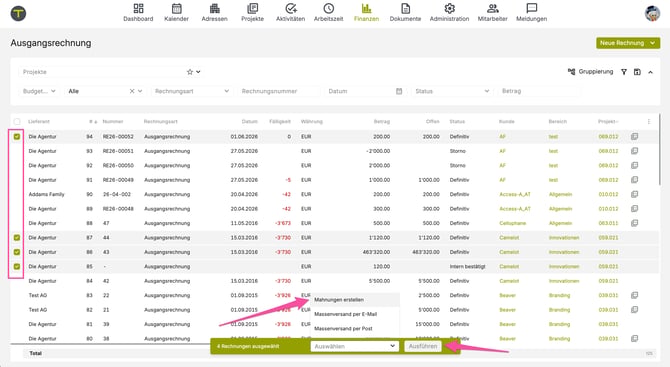Go to Mitarbeiter
This screenshot has height=367, width=670.
pyautogui.click(x=493, y=12)
